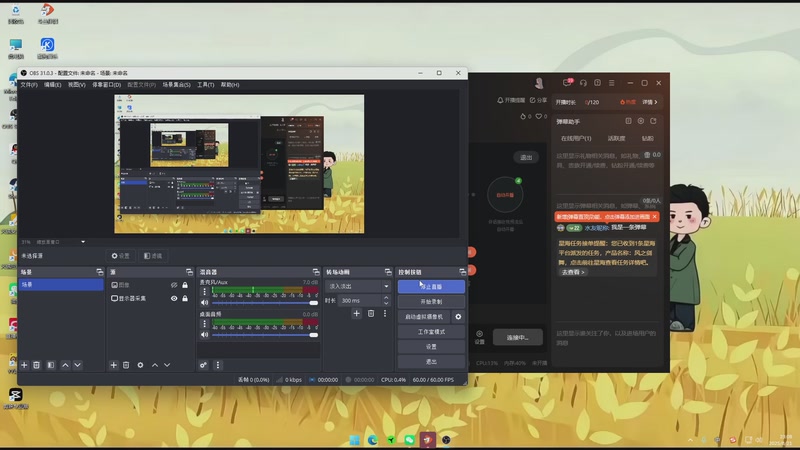Remove the selected source with trash icon
Image resolution: width=800 pixels, height=450 pixels.
[126, 365]
